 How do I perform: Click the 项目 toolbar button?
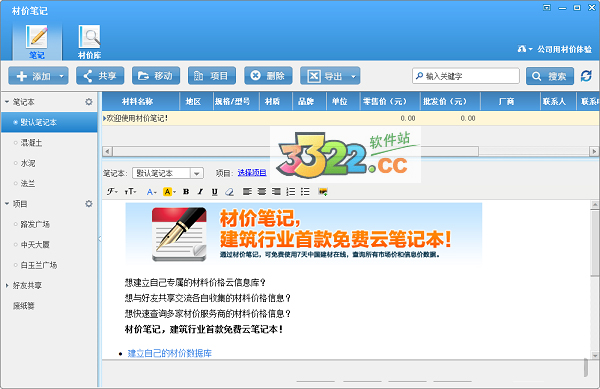point(212,76)
